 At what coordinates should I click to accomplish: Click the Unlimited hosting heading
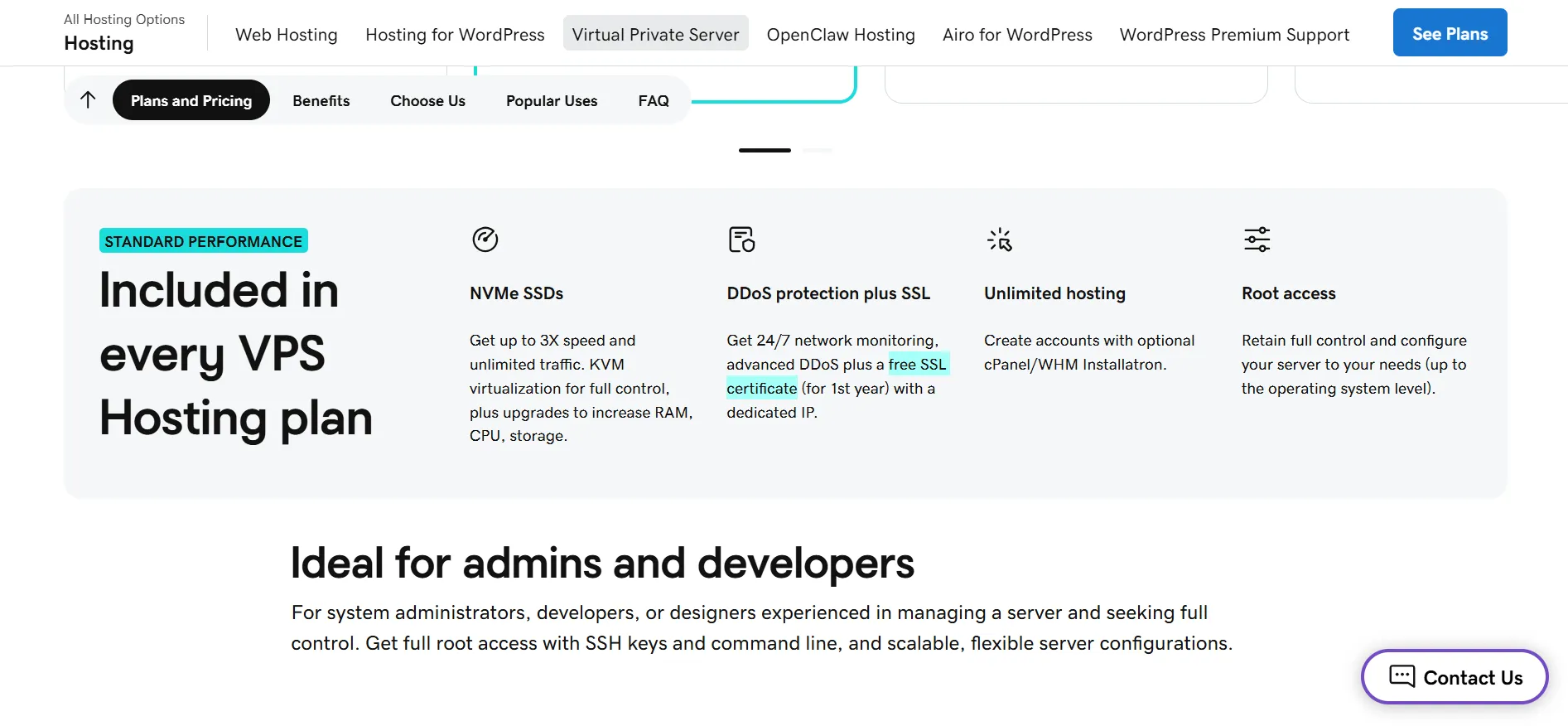click(1054, 293)
